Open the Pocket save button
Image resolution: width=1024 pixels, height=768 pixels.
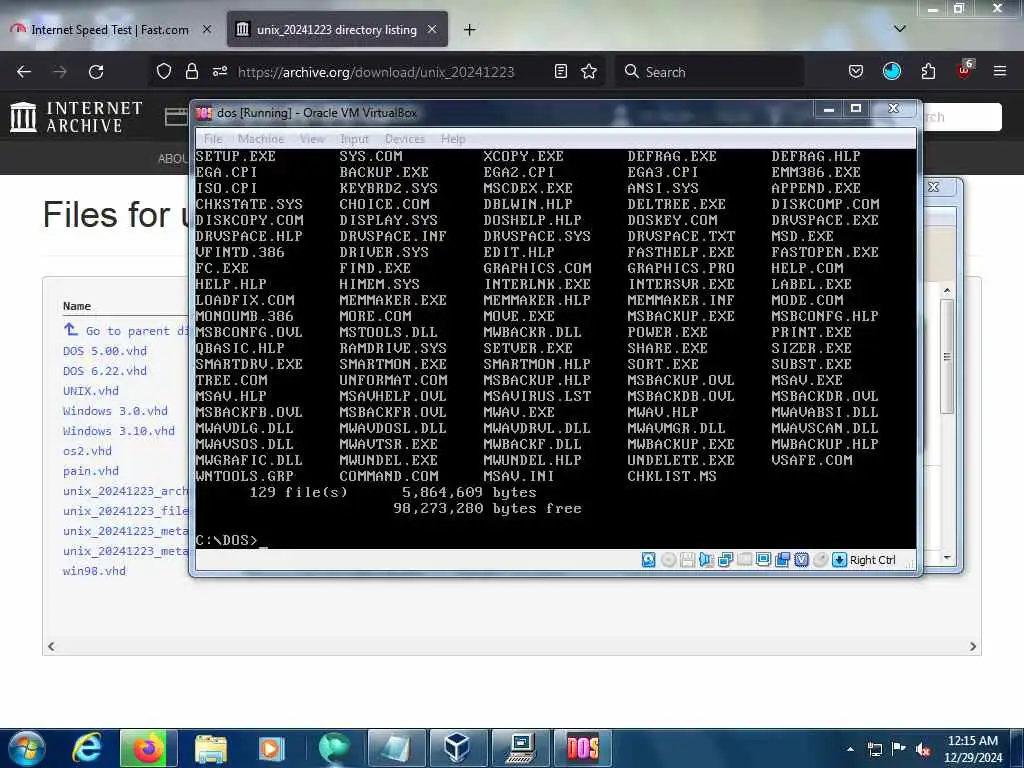856,72
